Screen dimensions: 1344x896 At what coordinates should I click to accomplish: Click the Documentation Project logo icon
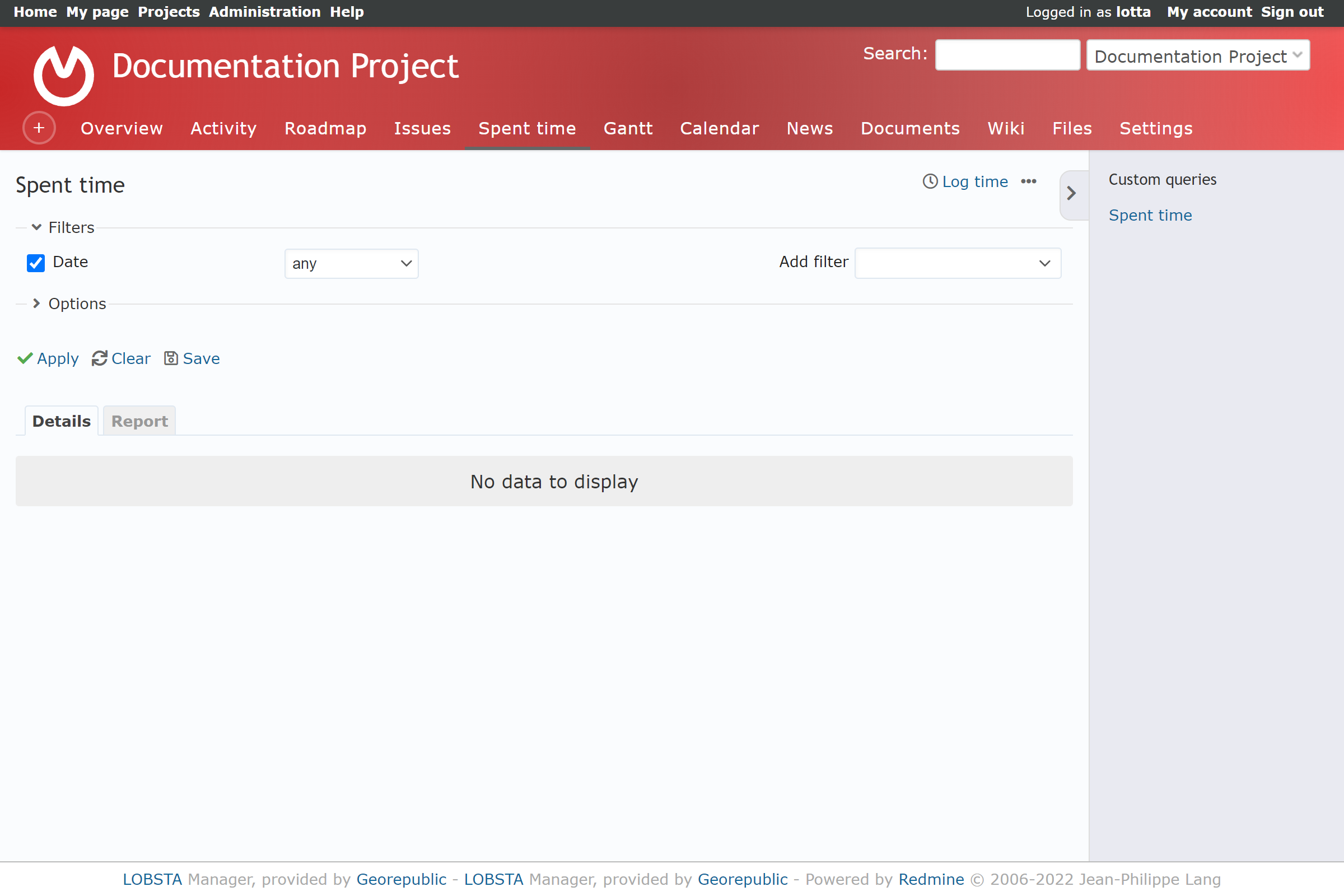63,75
